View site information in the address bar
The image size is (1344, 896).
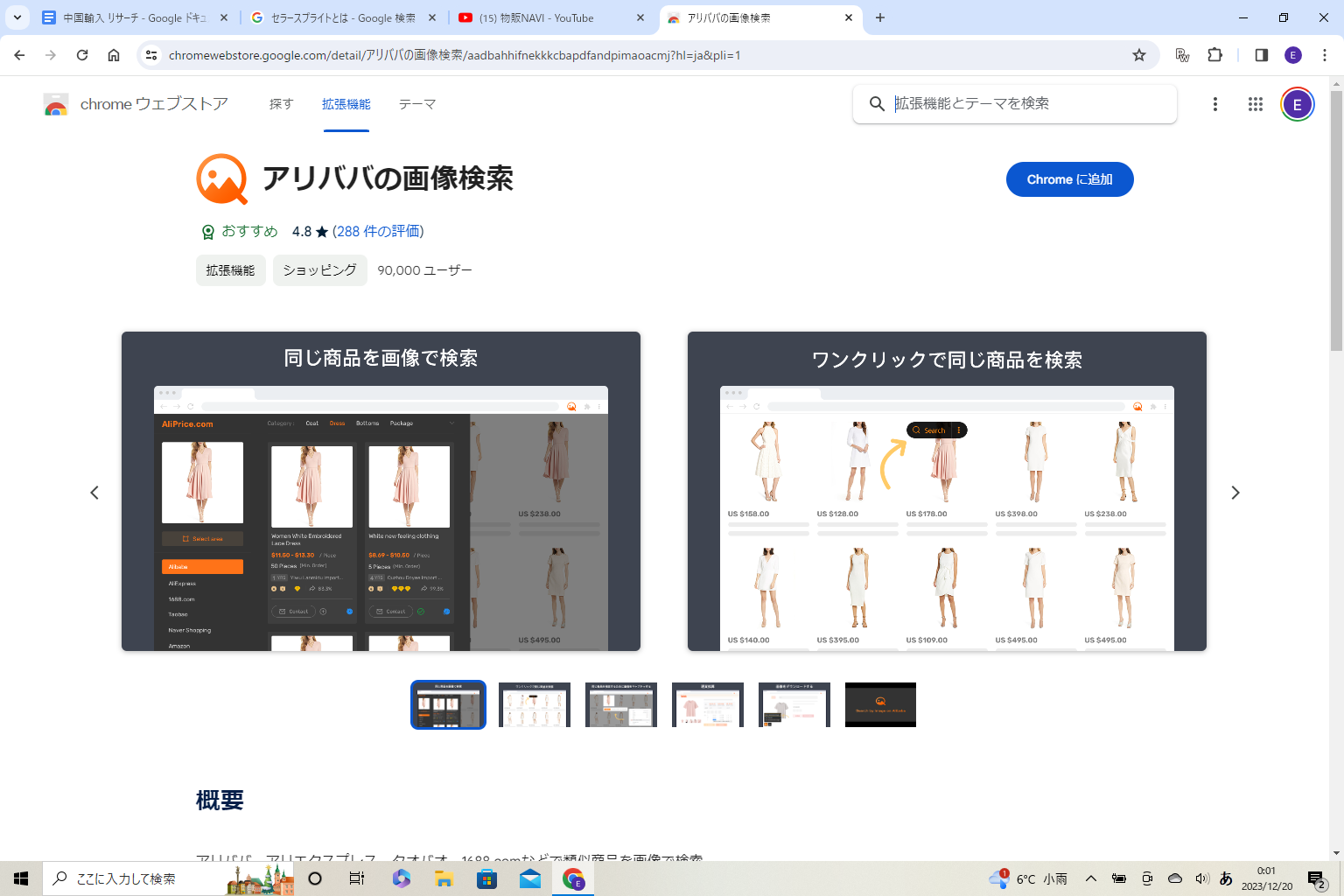pyautogui.click(x=151, y=55)
